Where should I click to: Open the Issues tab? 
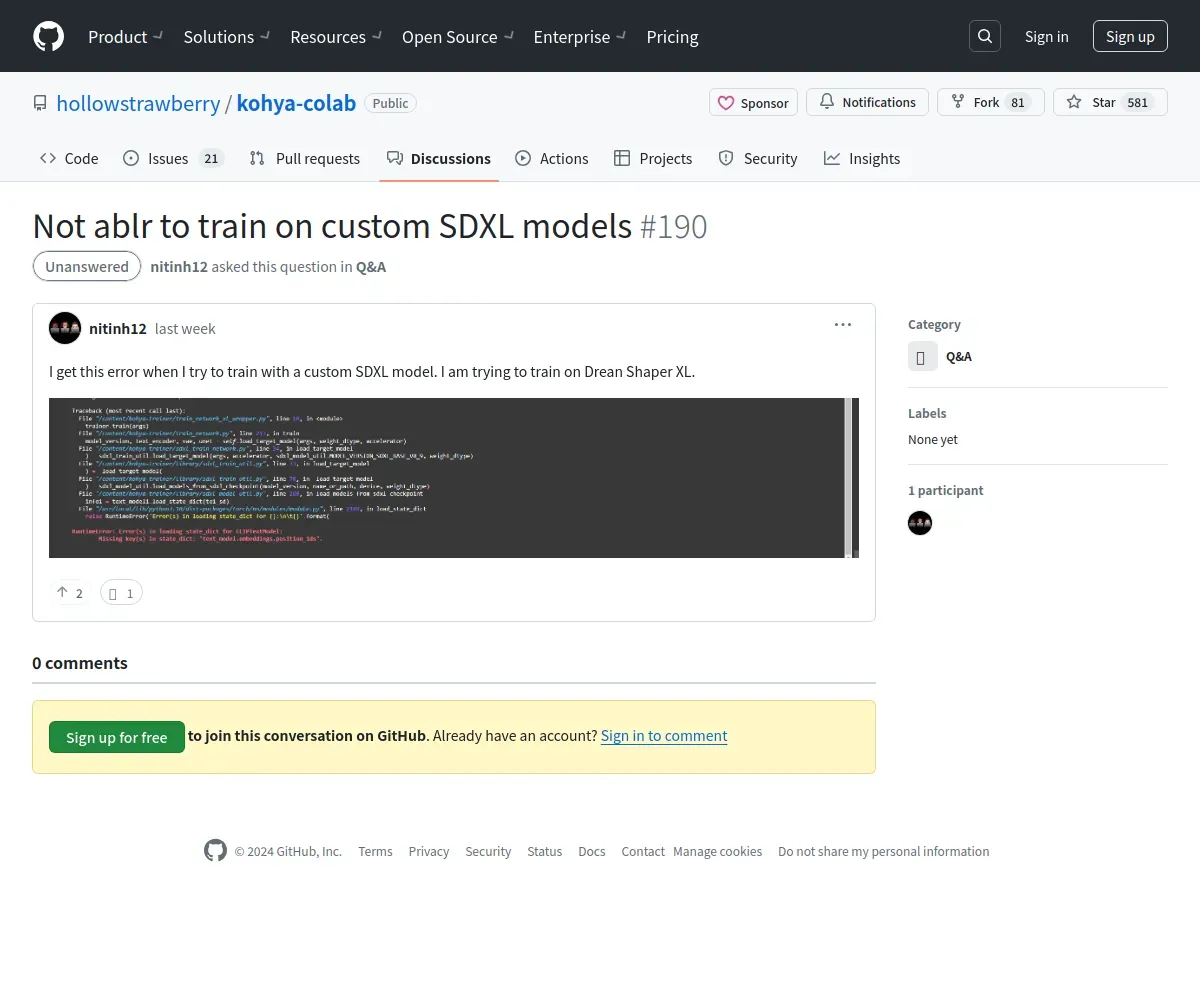pos(173,158)
